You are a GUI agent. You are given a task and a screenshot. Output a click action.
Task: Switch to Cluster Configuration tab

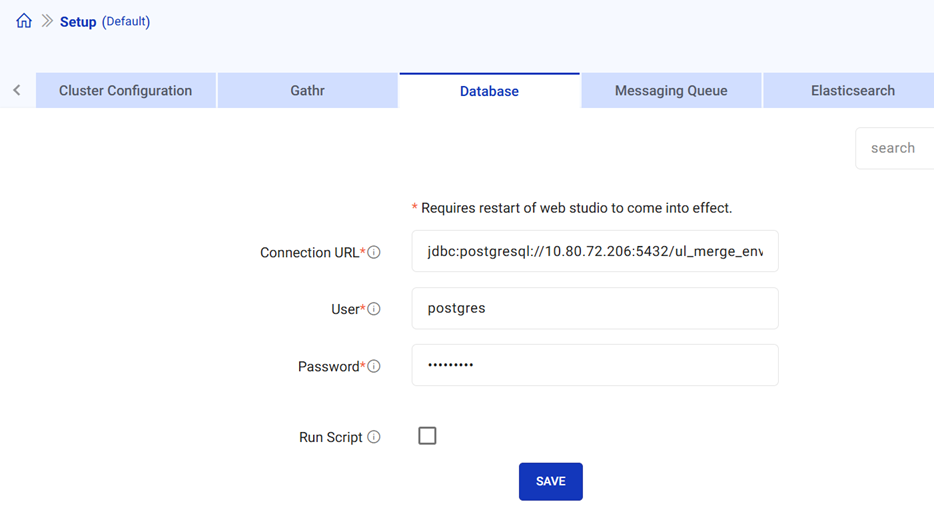(x=126, y=90)
